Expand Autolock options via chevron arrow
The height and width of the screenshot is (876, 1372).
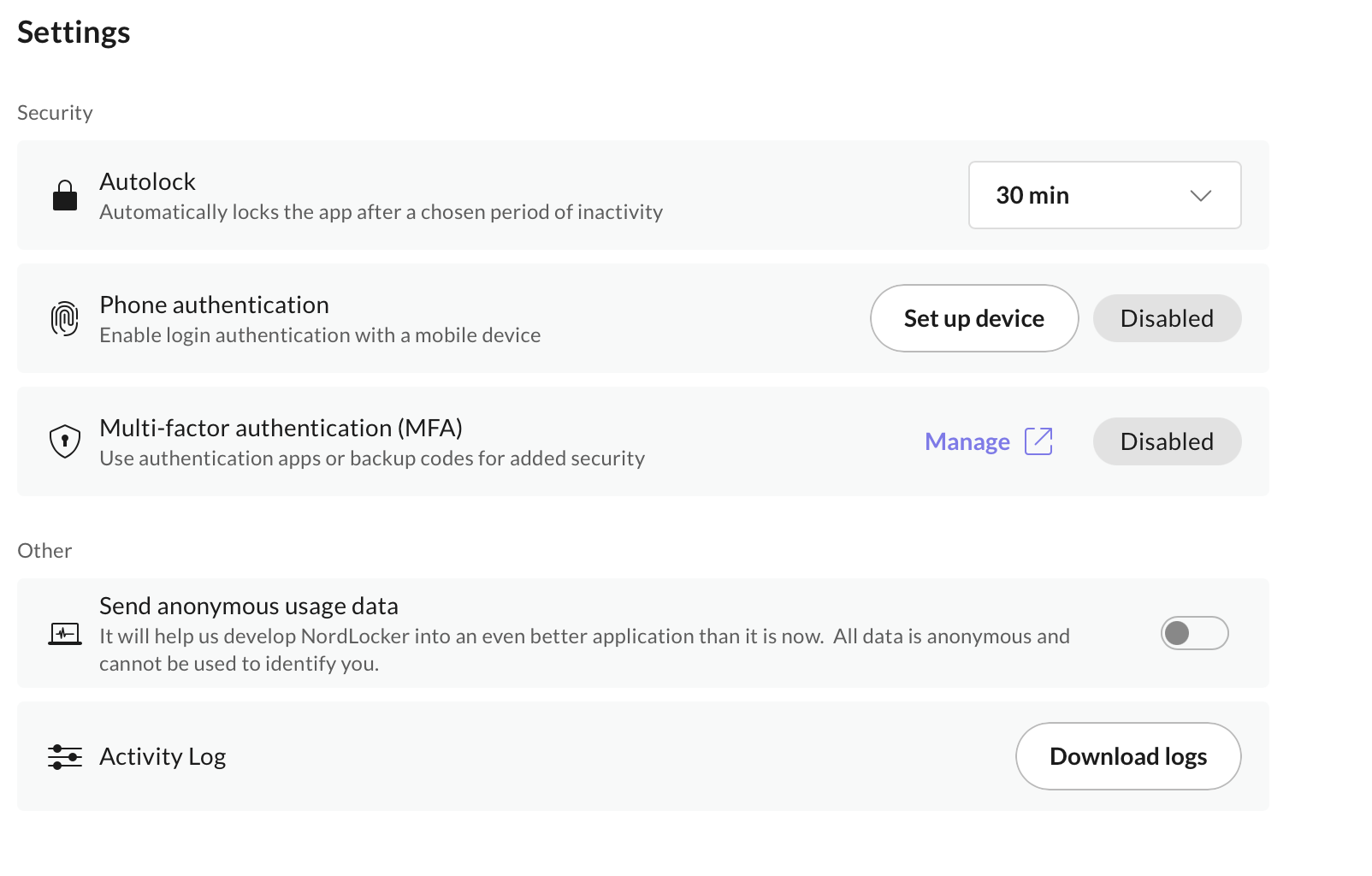1201,196
